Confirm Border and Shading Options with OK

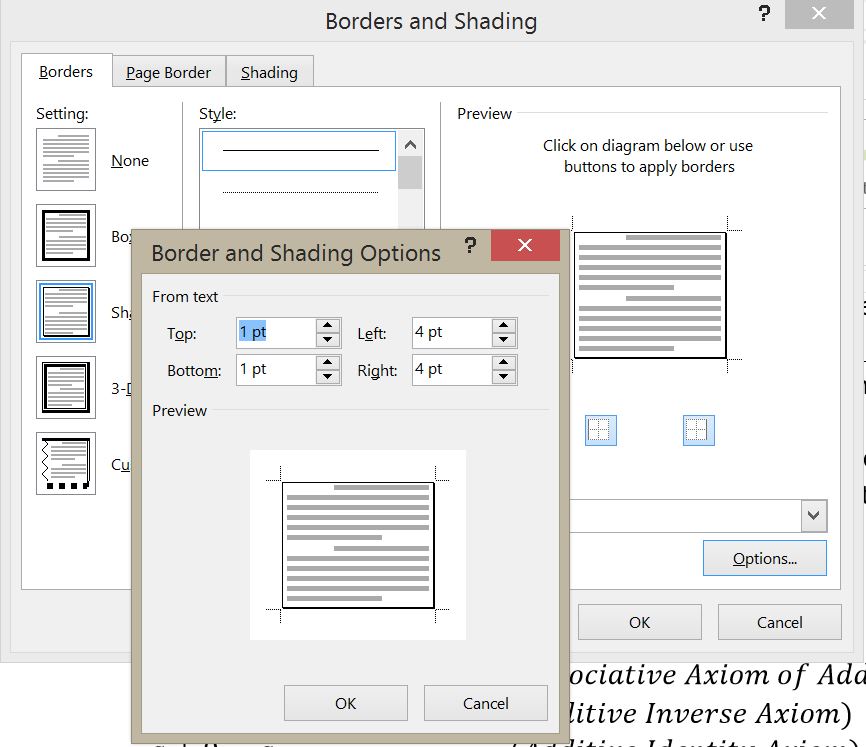(345, 703)
